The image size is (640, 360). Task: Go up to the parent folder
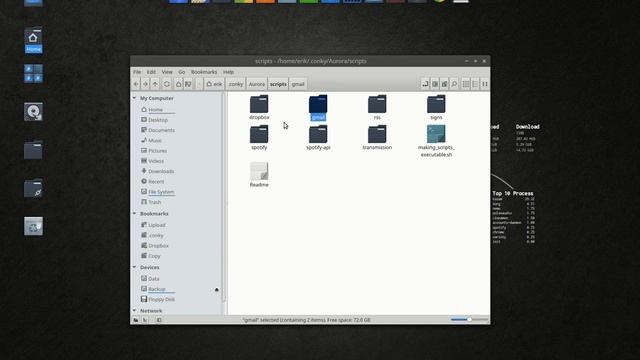click(x=155, y=84)
